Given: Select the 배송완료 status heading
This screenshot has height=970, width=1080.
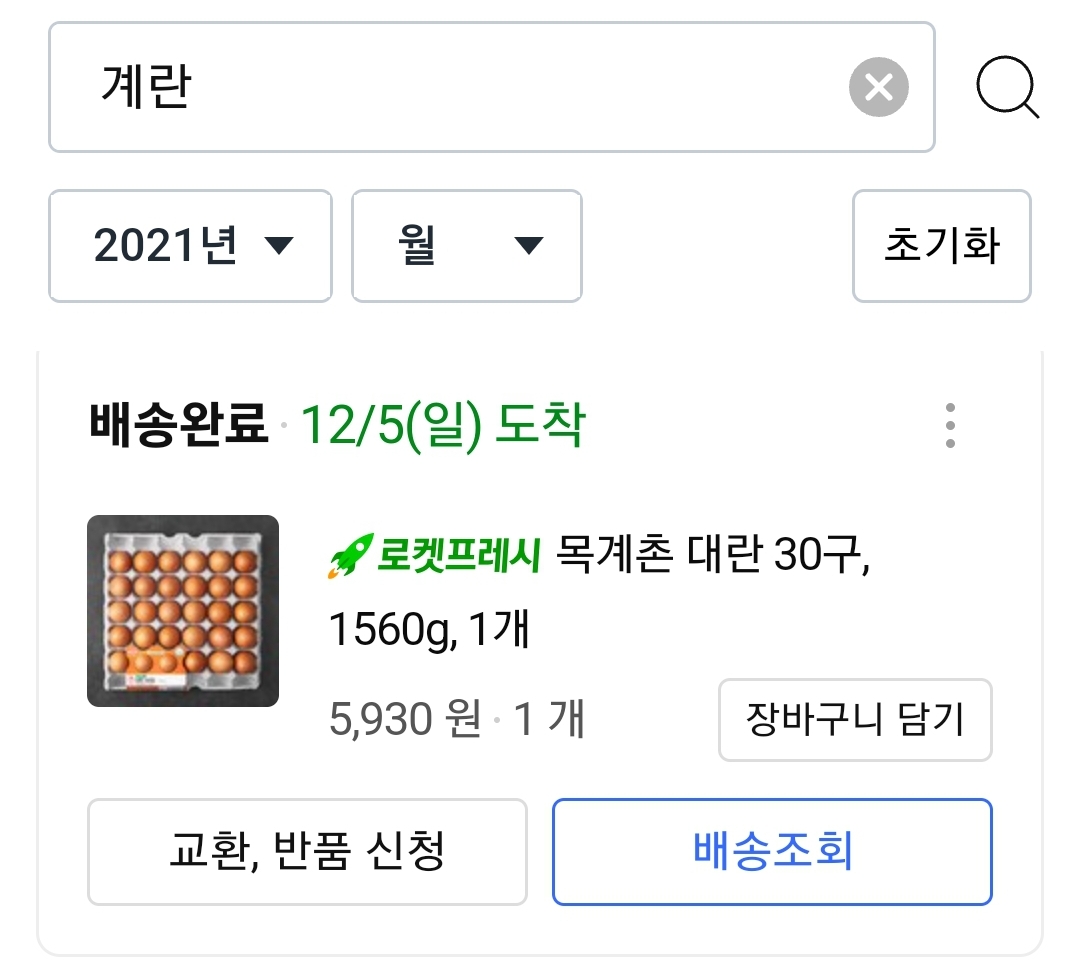Looking at the screenshot, I should tap(179, 427).
